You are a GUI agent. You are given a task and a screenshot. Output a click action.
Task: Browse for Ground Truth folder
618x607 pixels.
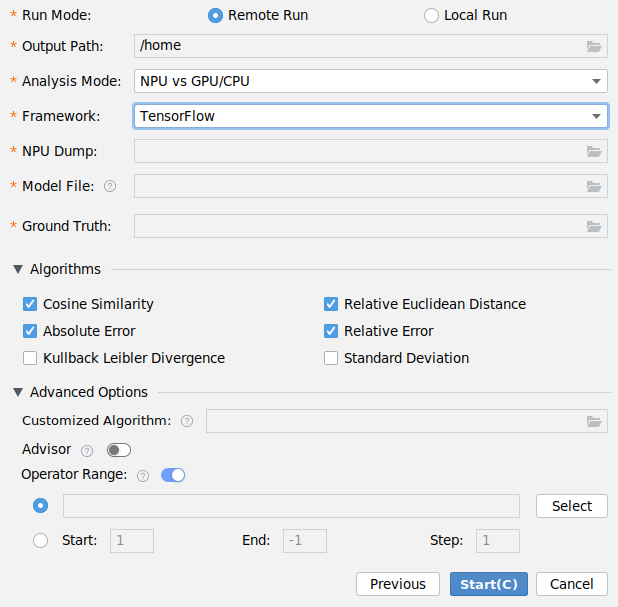click(x=594, y=226)
